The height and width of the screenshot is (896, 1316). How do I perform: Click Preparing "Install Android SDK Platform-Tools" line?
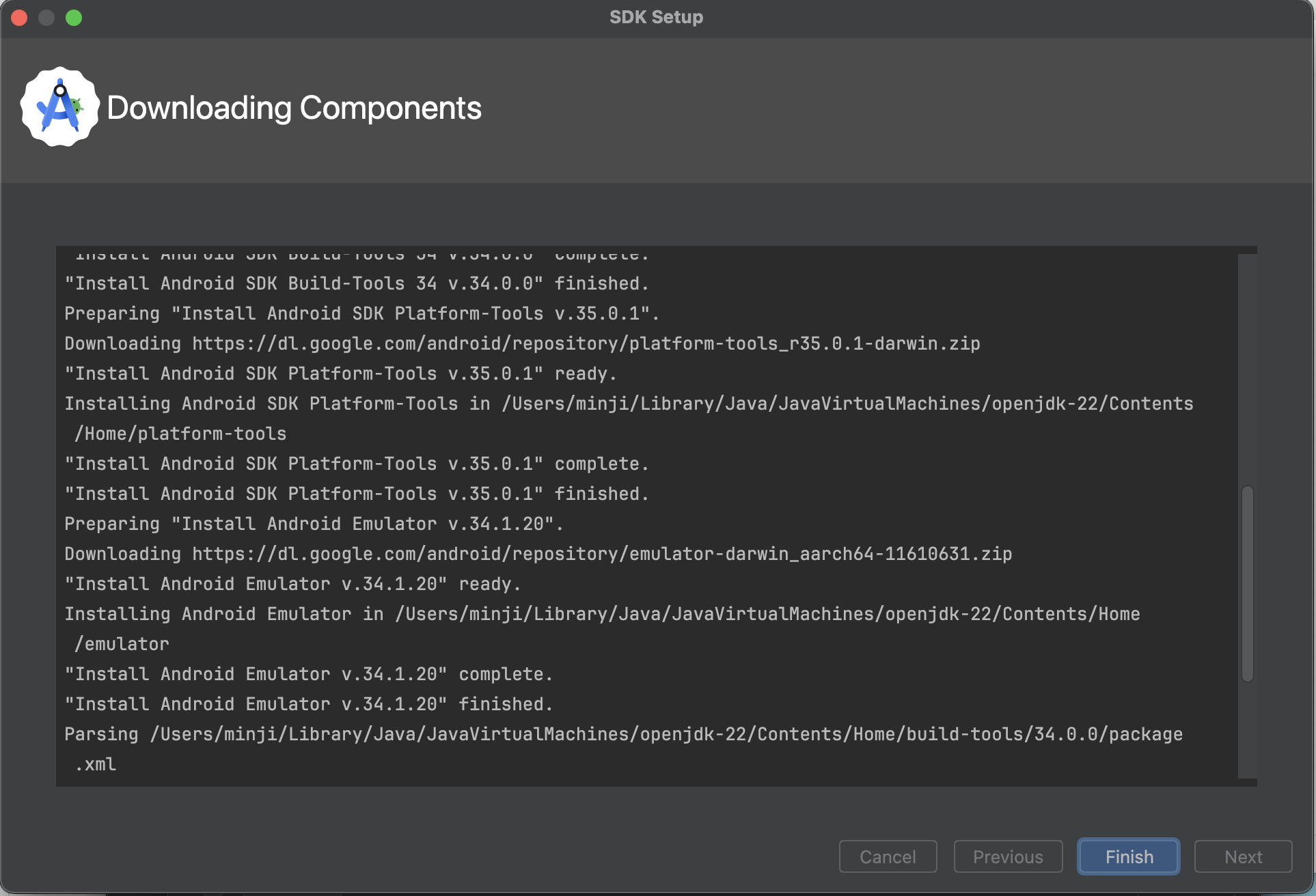click(362, 313)
